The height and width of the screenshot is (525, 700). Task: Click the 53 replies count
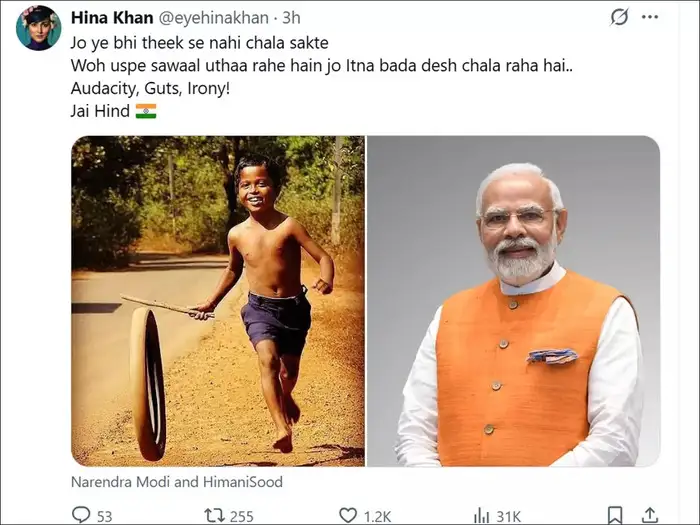click(104, 516)
